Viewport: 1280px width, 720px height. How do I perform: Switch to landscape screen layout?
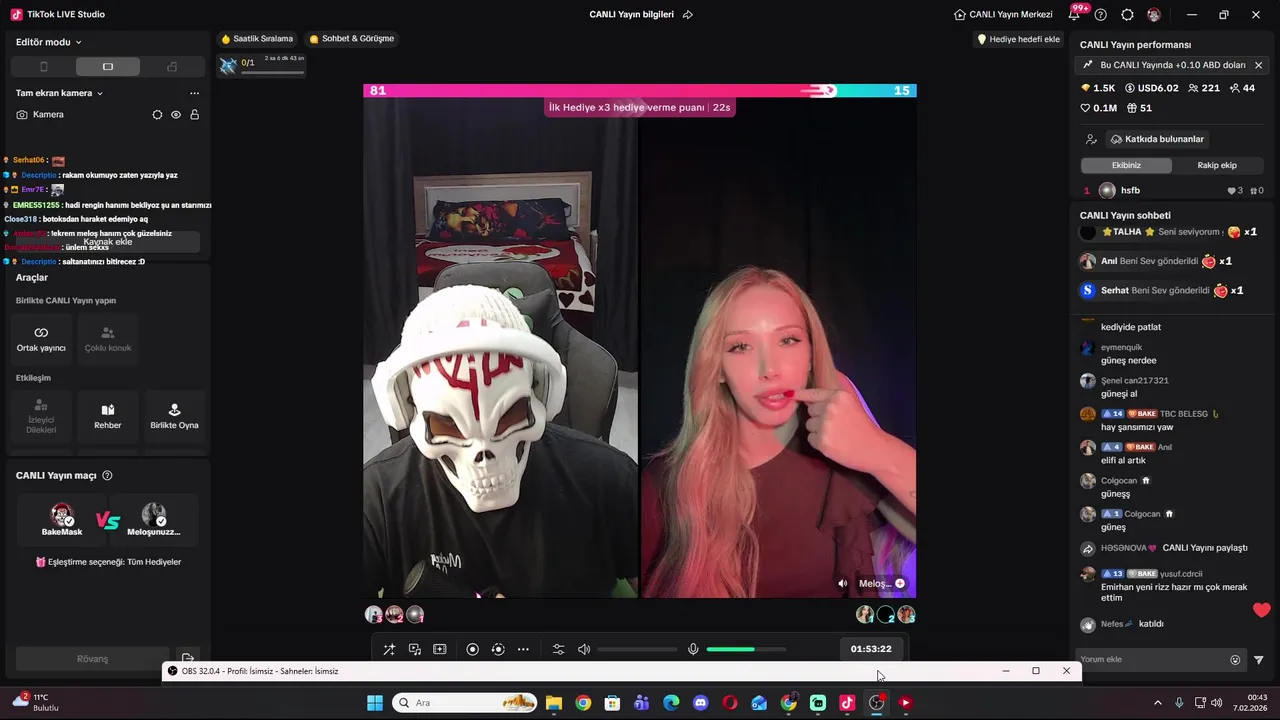[108, 67]
